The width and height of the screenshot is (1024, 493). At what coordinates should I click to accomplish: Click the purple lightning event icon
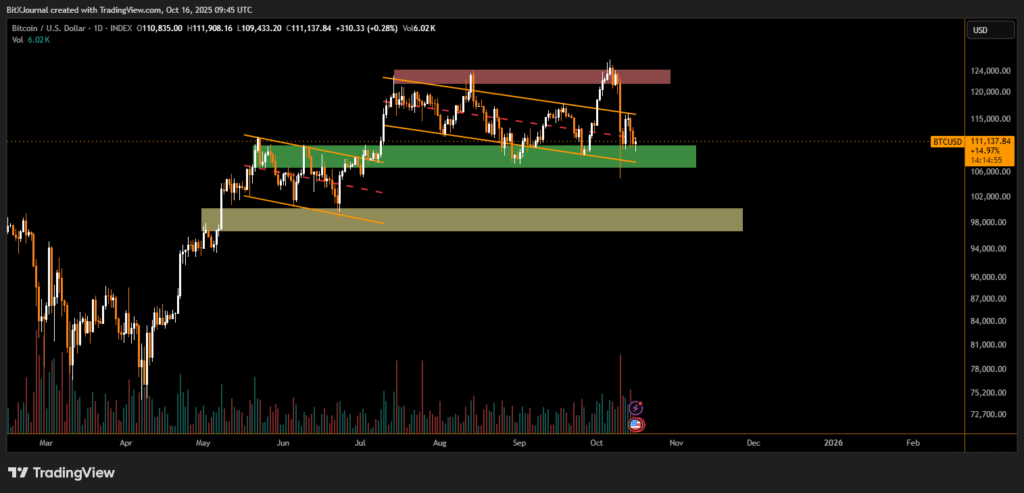pos(637,408)
